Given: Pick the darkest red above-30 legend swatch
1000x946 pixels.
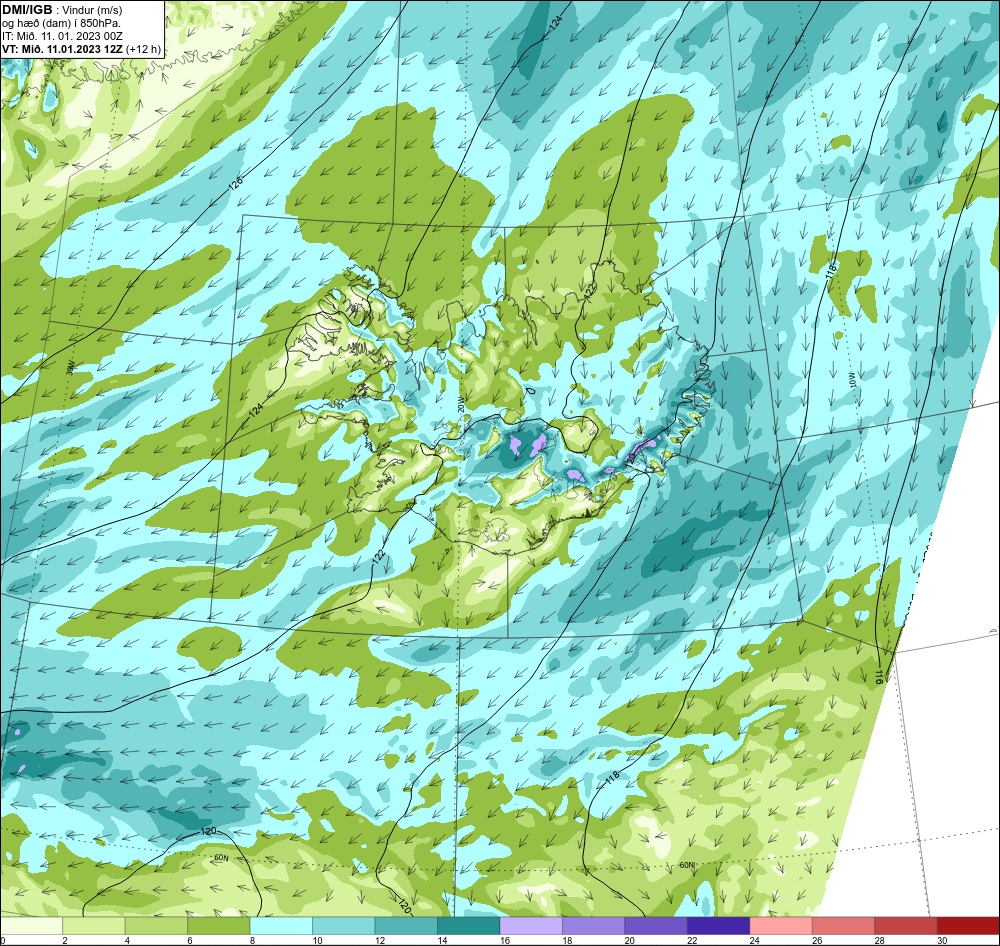Looking at the screenshot, I should [x=968, y=925].
